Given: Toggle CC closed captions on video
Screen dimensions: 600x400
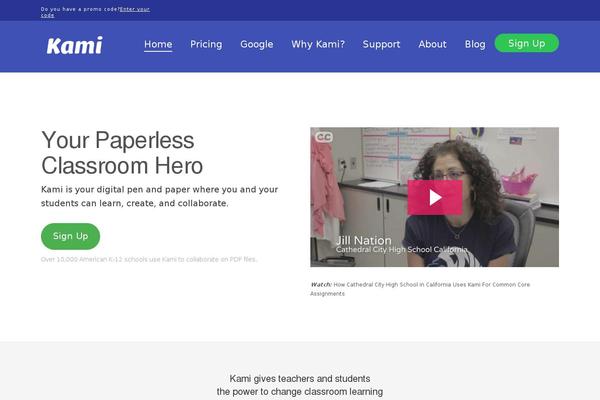Looking at the screenshot, I should 324,137.
